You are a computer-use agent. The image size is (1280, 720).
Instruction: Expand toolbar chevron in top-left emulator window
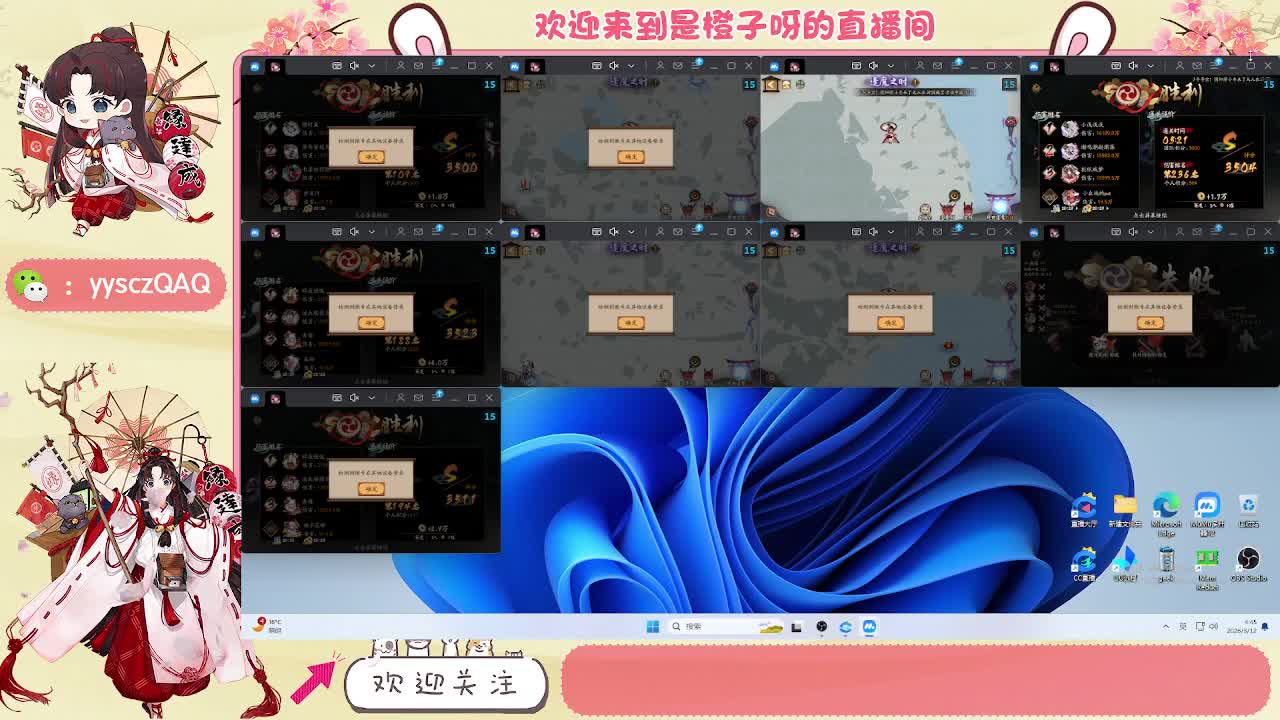pyautogui.click(x=372, y=66)
